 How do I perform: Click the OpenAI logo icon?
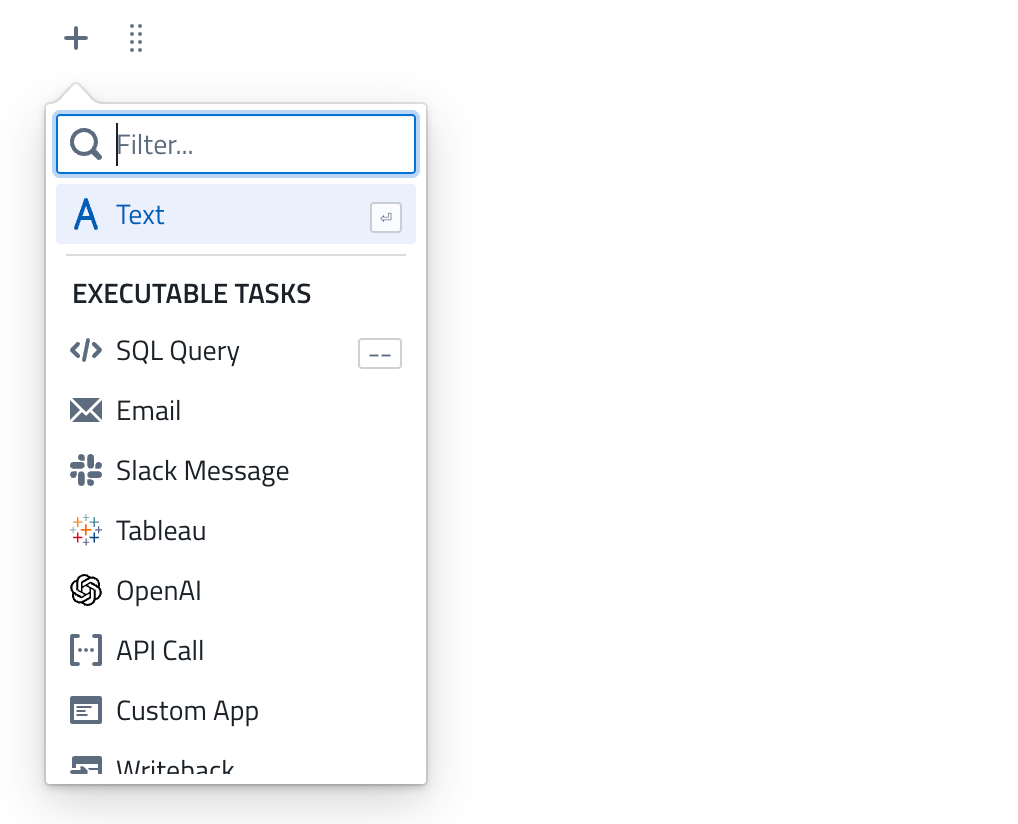(86, 591)
